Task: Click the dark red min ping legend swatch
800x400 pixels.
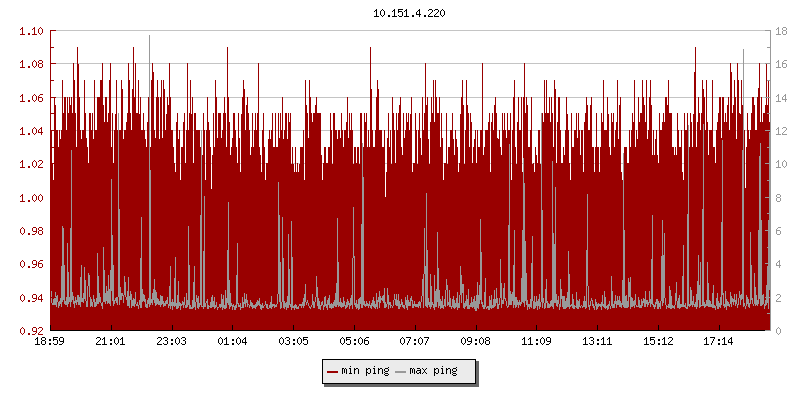Action: click(x=333, y=372)
